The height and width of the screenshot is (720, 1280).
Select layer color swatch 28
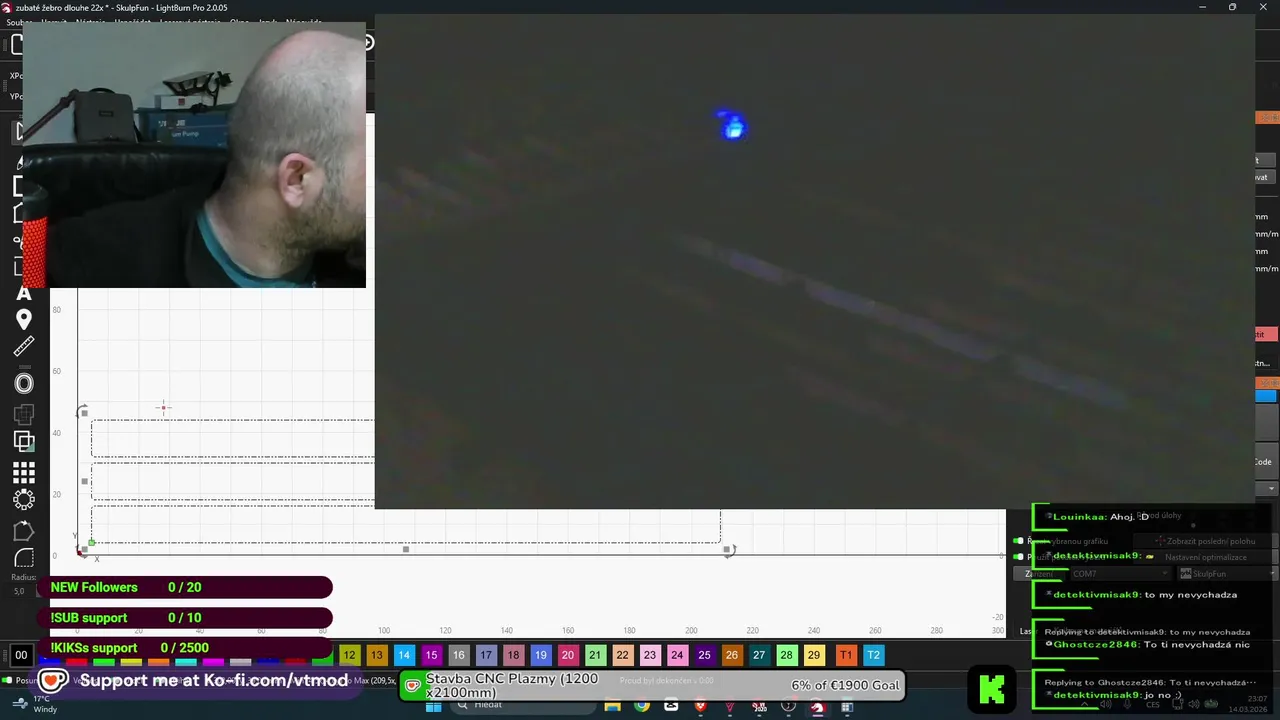click(786, 655)
